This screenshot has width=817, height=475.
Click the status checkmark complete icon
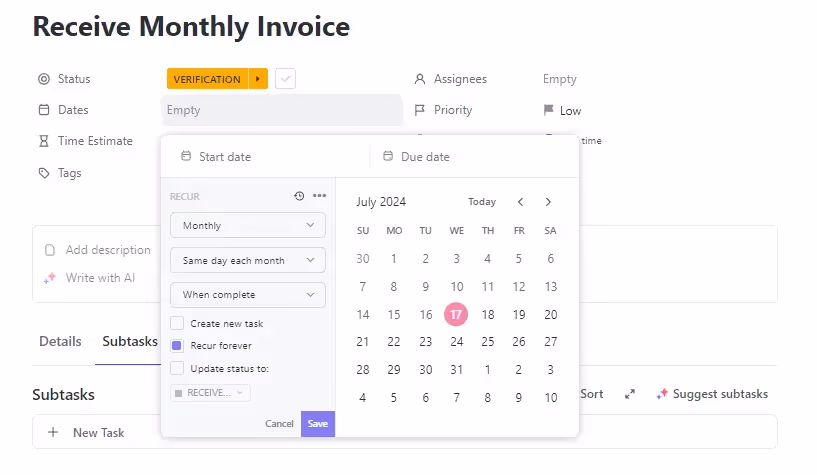(285, 79)
